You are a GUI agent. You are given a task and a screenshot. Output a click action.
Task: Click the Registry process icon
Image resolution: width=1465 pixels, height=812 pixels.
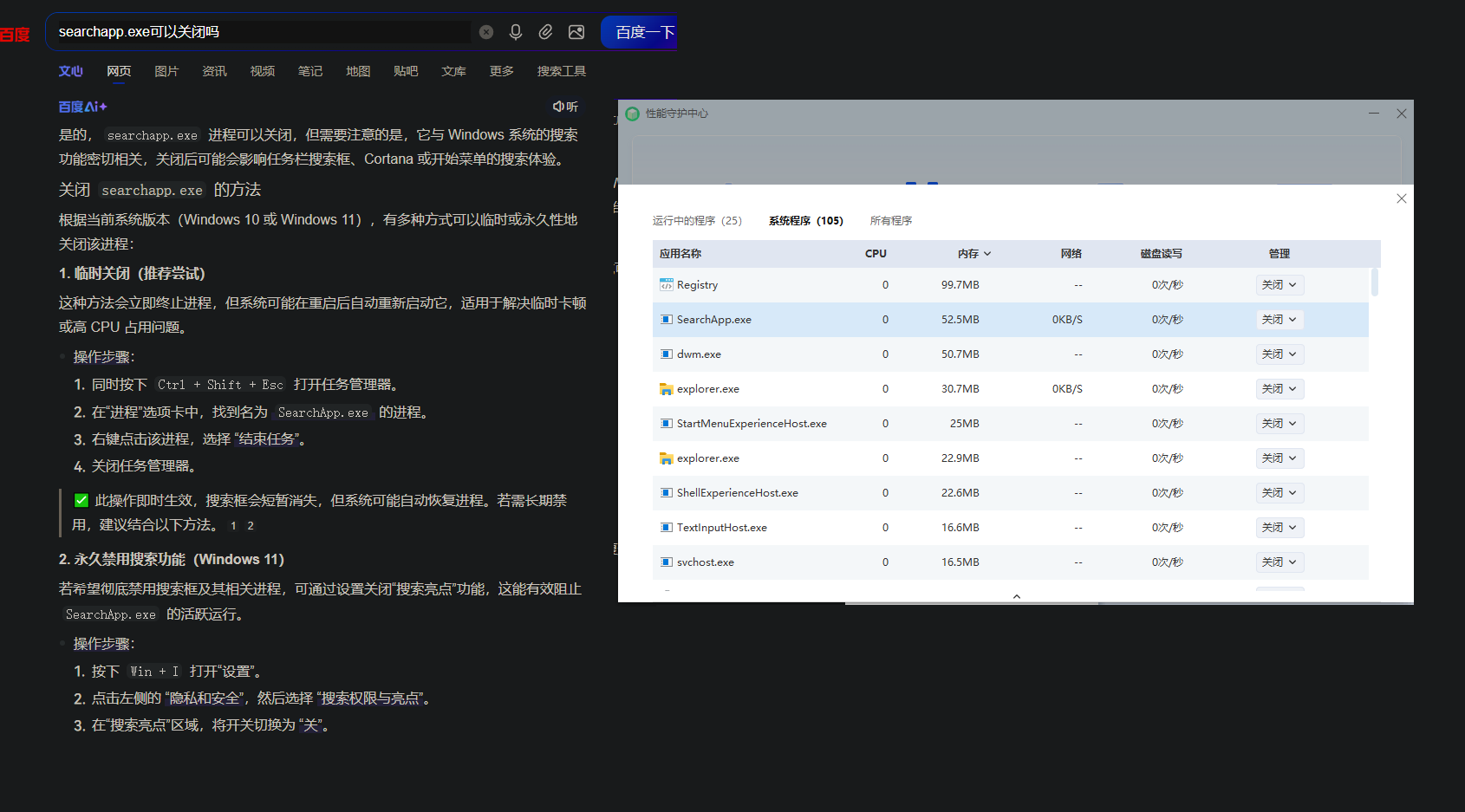pos(667,284)
